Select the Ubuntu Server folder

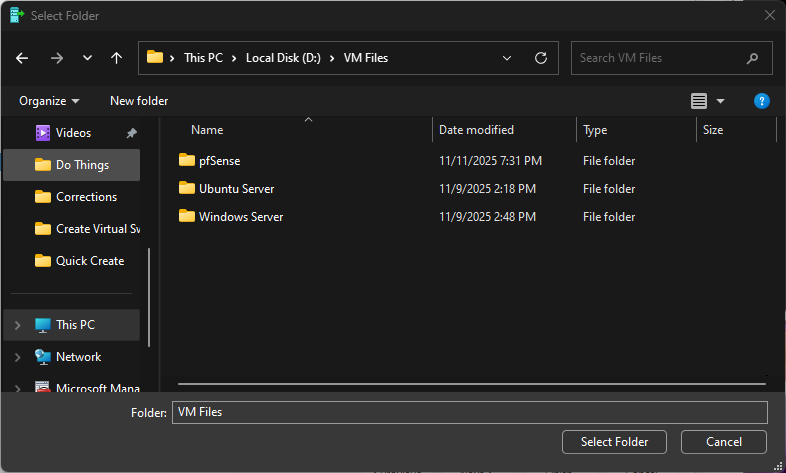point(236,188)
